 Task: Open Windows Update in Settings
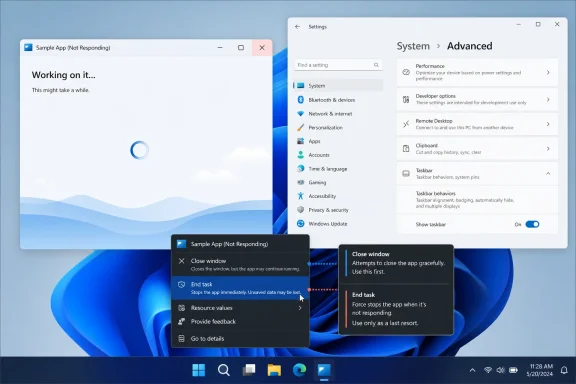tap(338, 224)
